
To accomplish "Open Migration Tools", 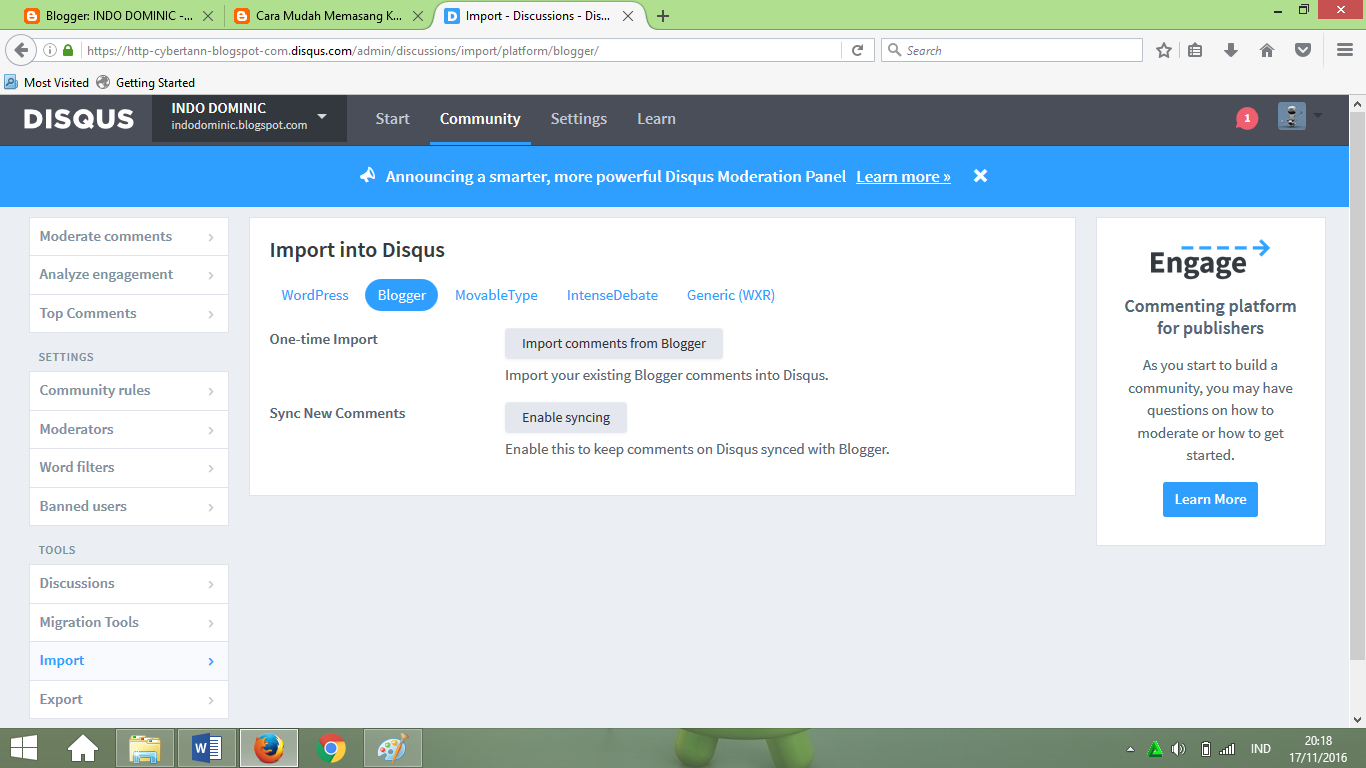I will pyautogui.click(x=128, y=623).
